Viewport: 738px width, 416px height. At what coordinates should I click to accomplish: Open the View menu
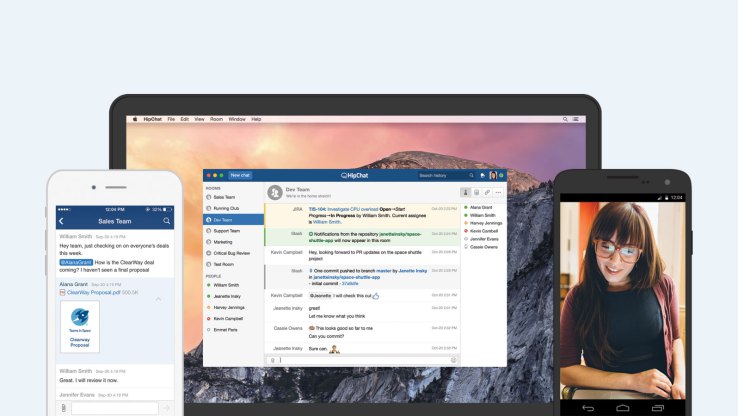point(200,120)
